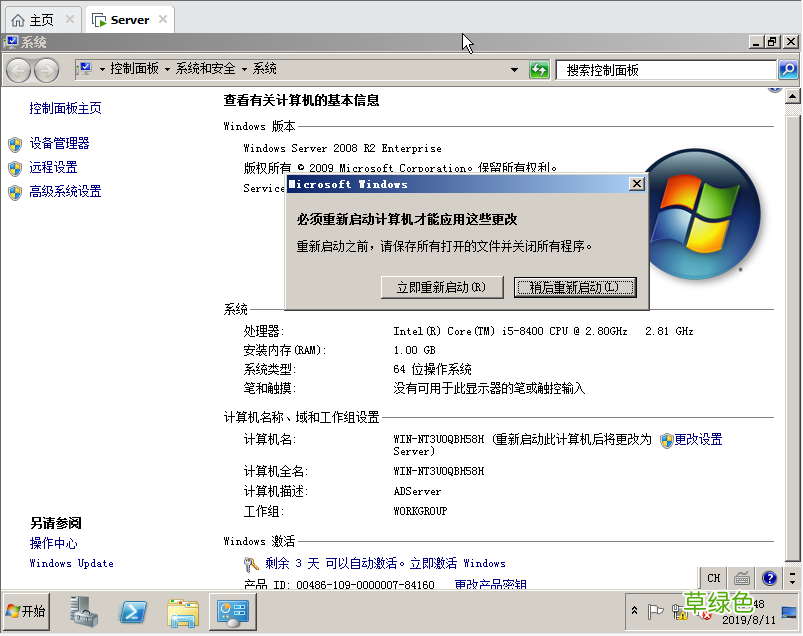This screenshot has height=636, width=803.
Task: Switch to the Server tab
Action: click(128, 18)
